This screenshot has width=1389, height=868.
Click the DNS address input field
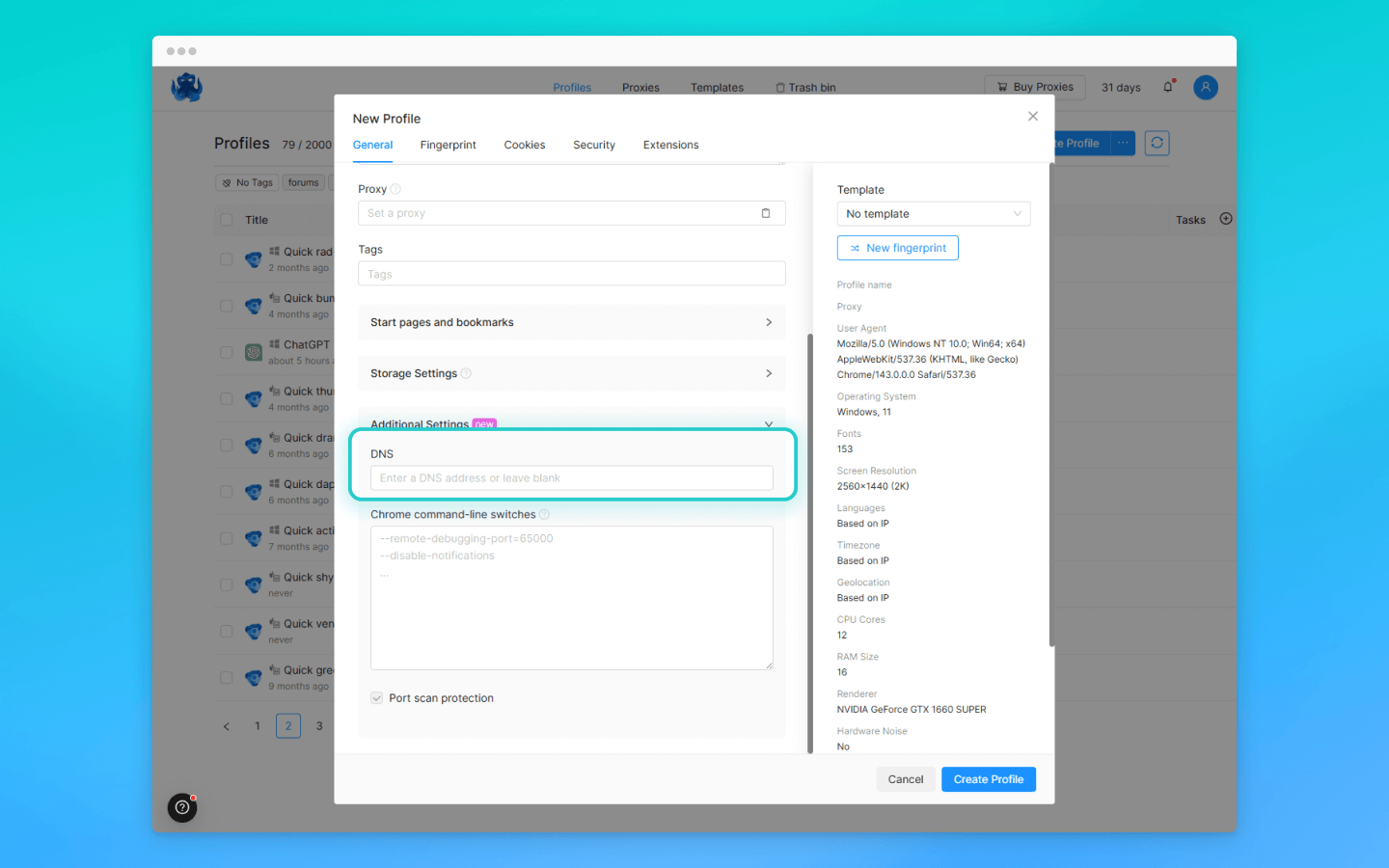[x=572, y=478]
